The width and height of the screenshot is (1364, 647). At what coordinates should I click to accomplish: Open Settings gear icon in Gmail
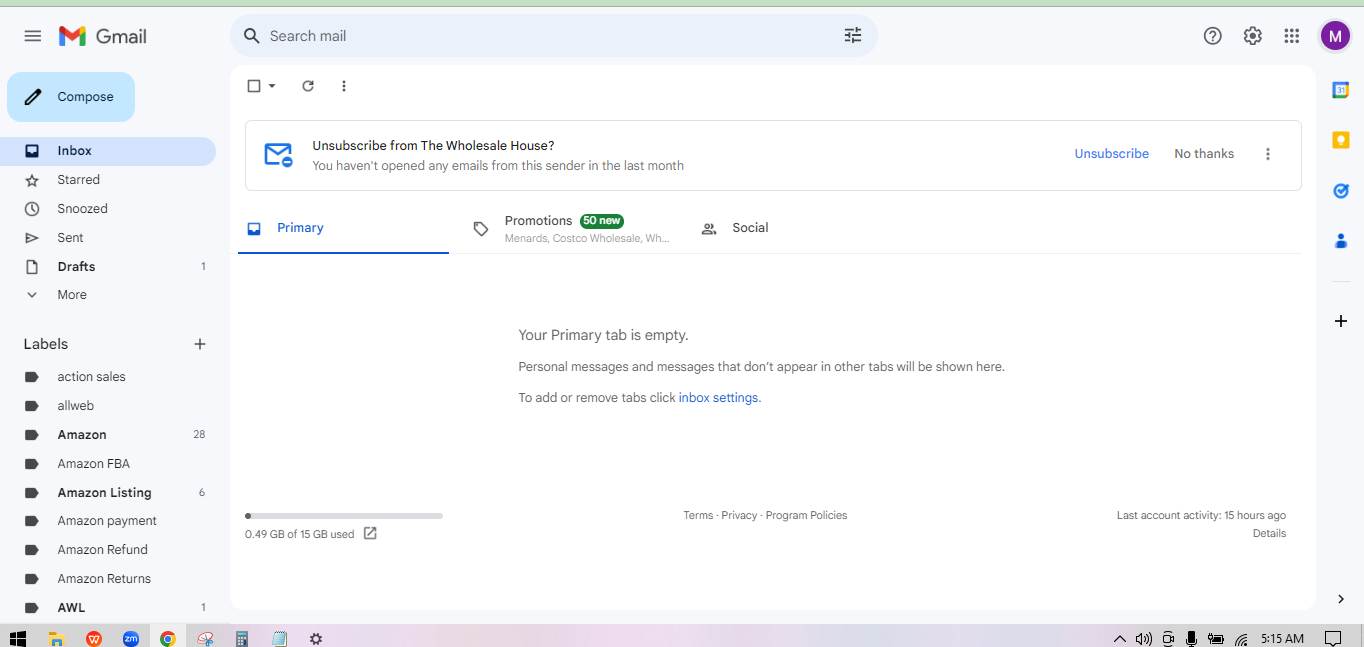click(x=1253, y=36)
